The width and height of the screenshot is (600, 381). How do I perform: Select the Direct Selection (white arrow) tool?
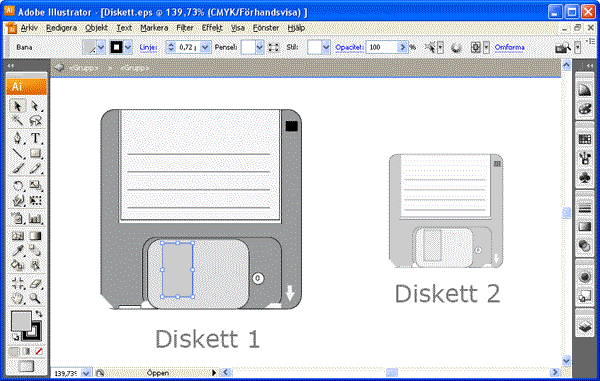click(x=35, y=106)
